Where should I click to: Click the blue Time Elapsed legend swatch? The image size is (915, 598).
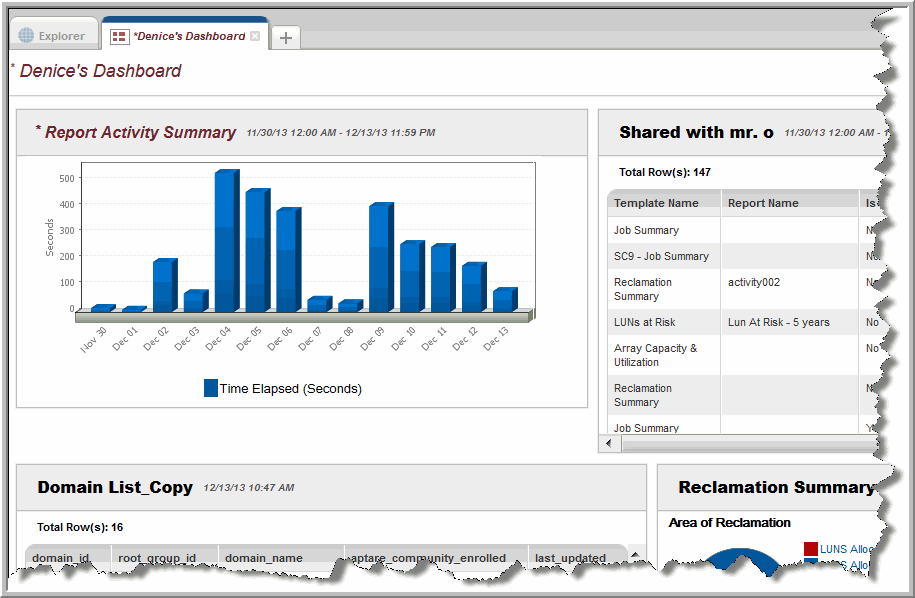click(x=211, y=388)
